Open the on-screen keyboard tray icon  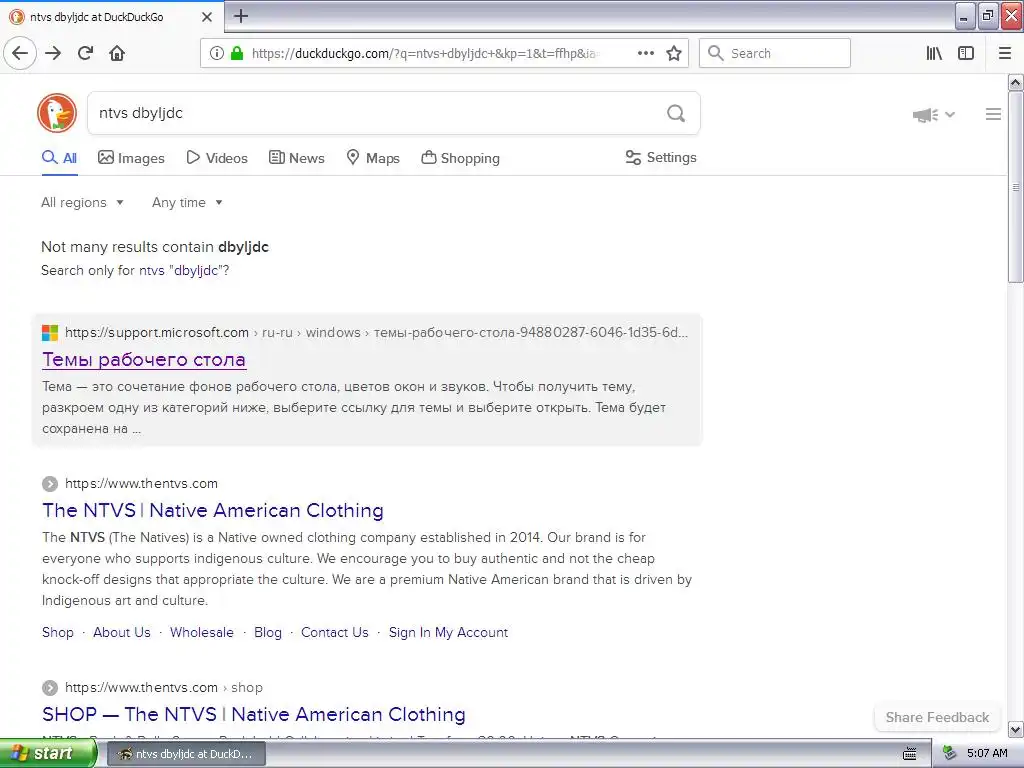(909, 754)
